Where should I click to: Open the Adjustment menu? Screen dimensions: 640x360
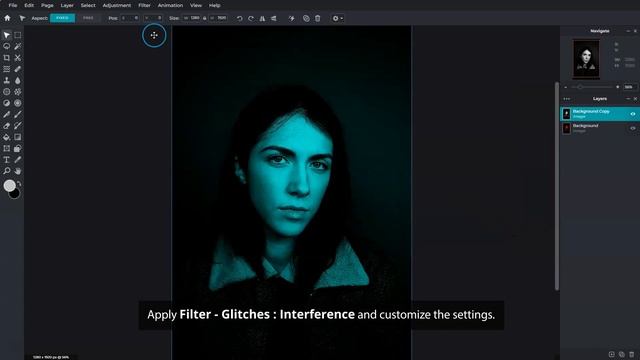(117, 5)
